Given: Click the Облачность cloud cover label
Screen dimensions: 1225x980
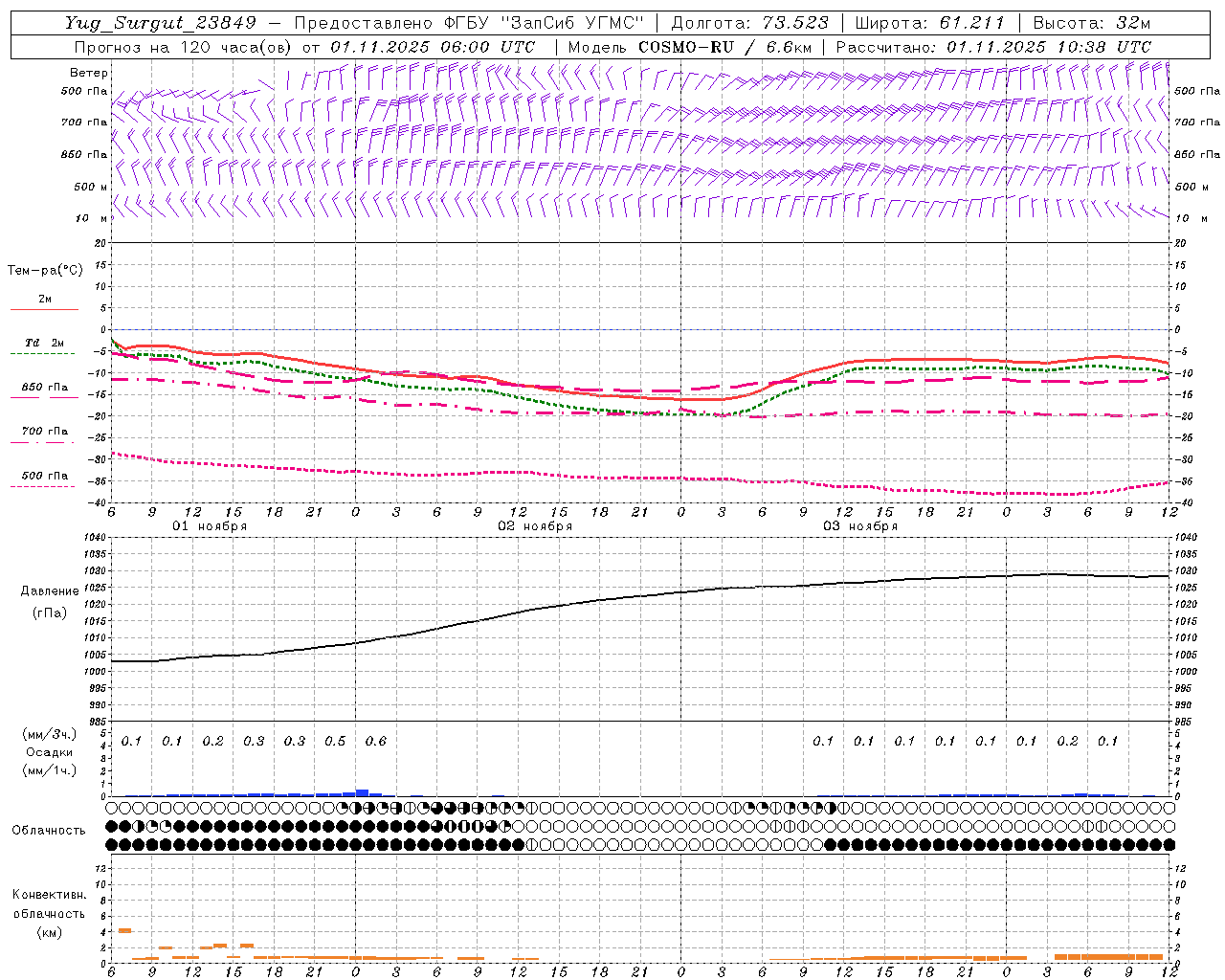Looking at the screenshot, I should [x=49, y=831].
